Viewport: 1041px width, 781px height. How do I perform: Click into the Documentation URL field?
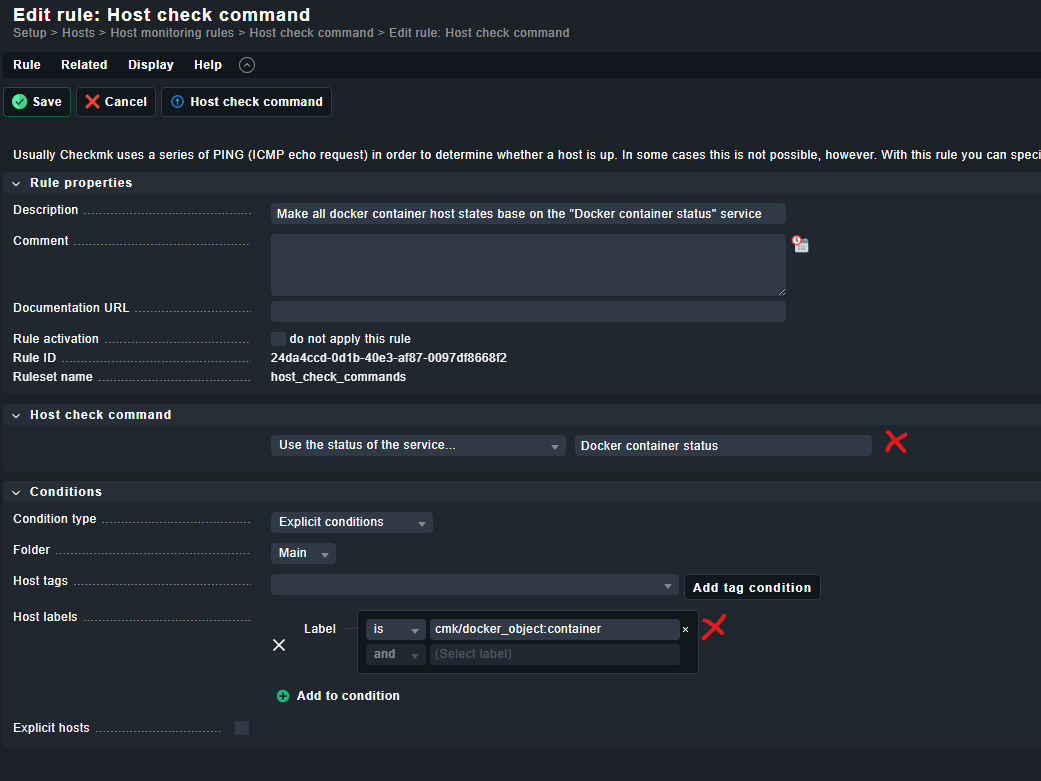point(528,312)
